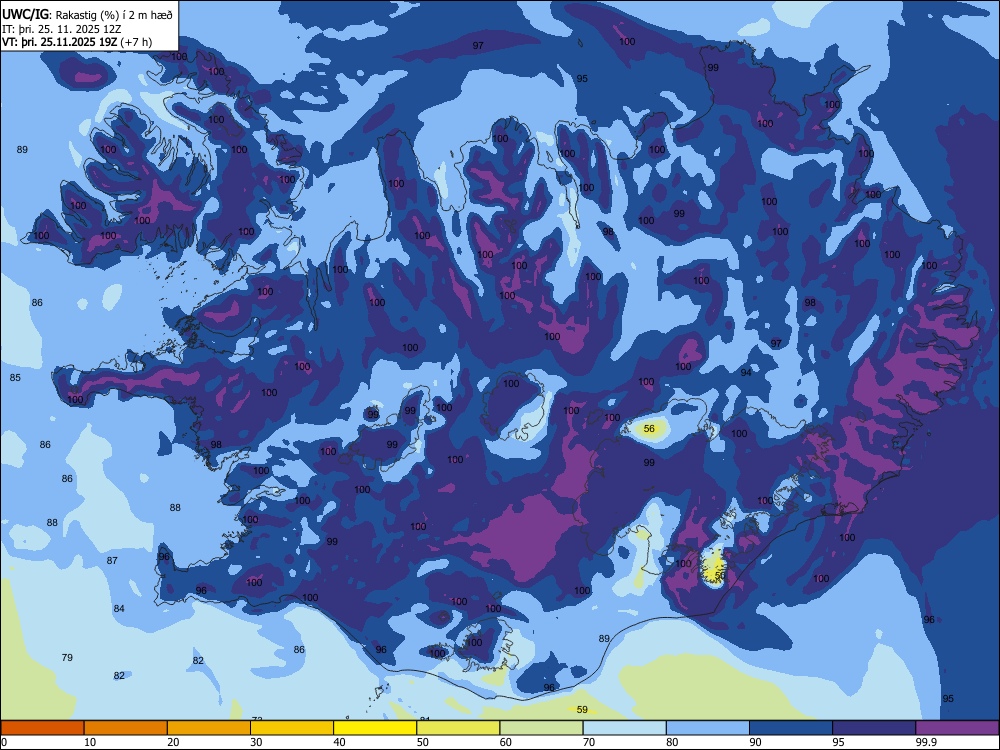Select the pale yellow 50–60 legend swatch
This screenshot has height=750, width=1000.
tap(459, 728)
